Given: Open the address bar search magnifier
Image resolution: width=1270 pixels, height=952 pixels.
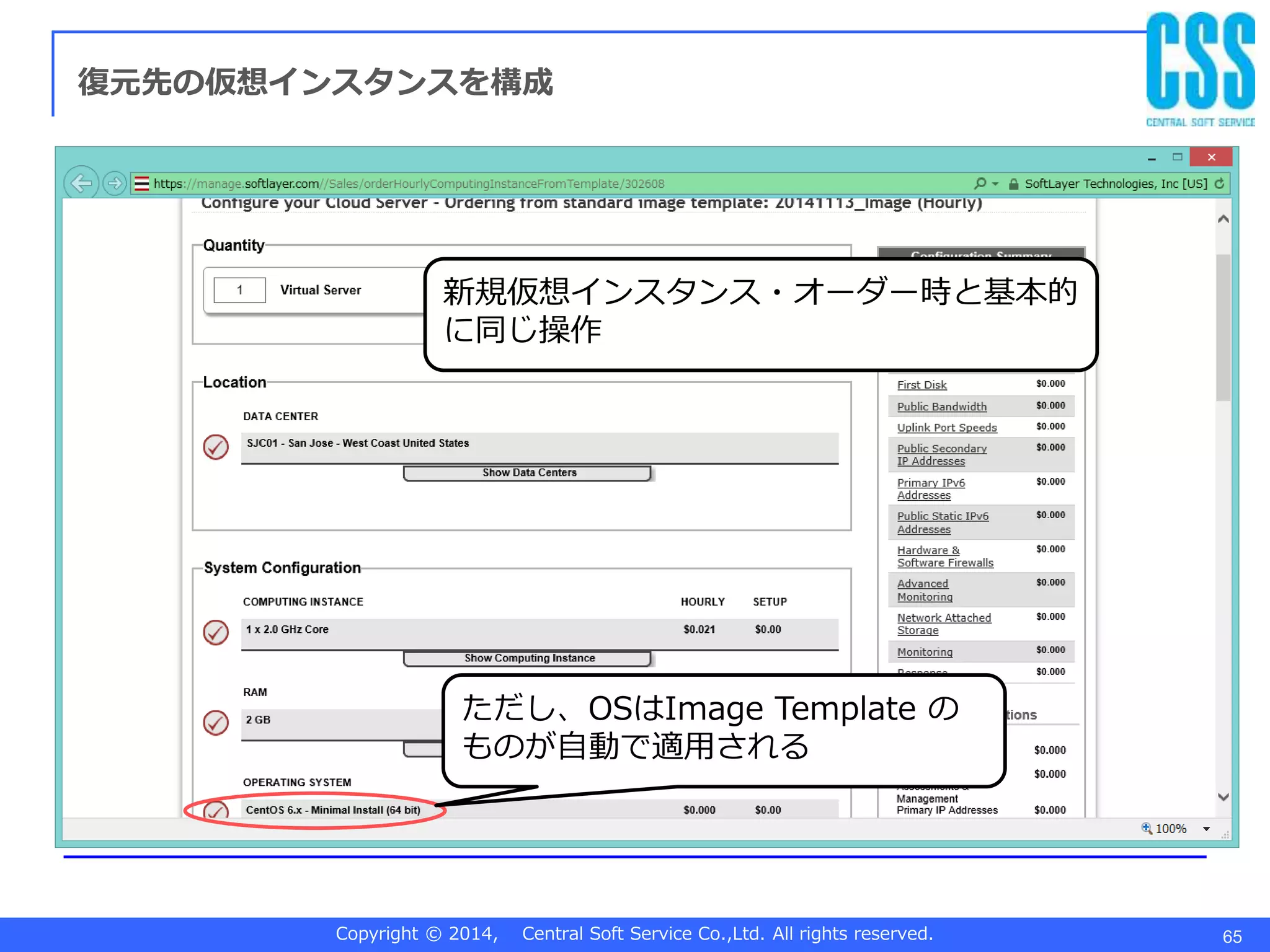Looking at the screenshot, I should point(980,183).
